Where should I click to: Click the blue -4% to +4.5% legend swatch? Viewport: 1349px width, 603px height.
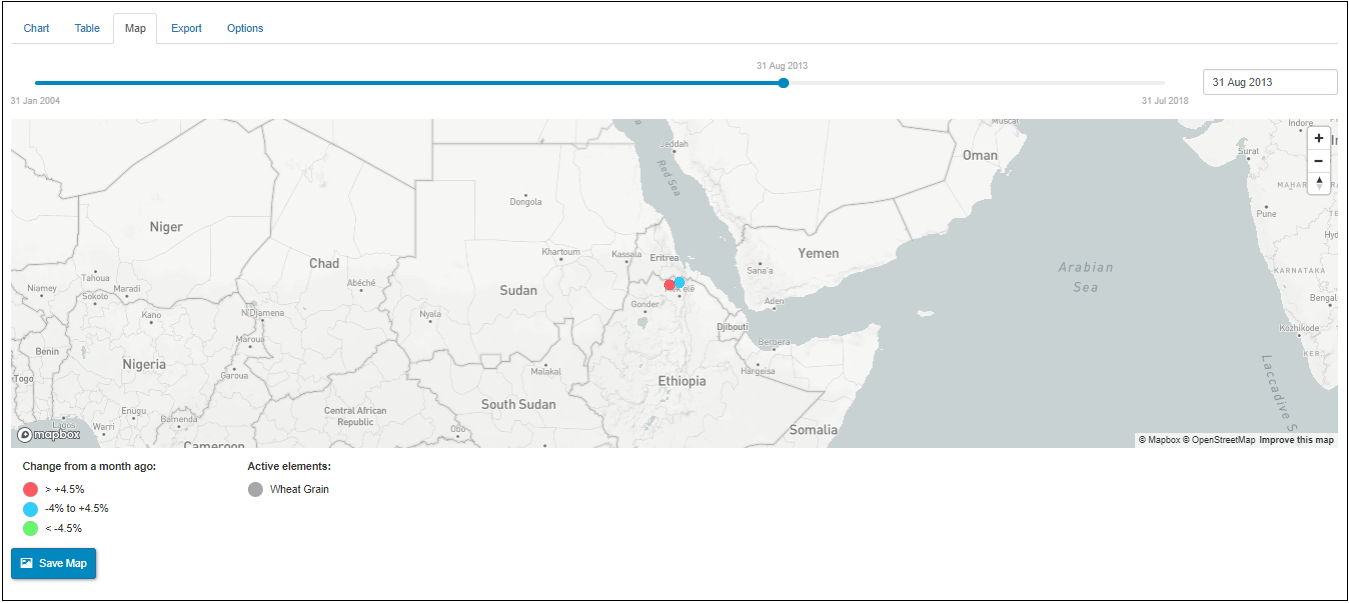(30, 509)
